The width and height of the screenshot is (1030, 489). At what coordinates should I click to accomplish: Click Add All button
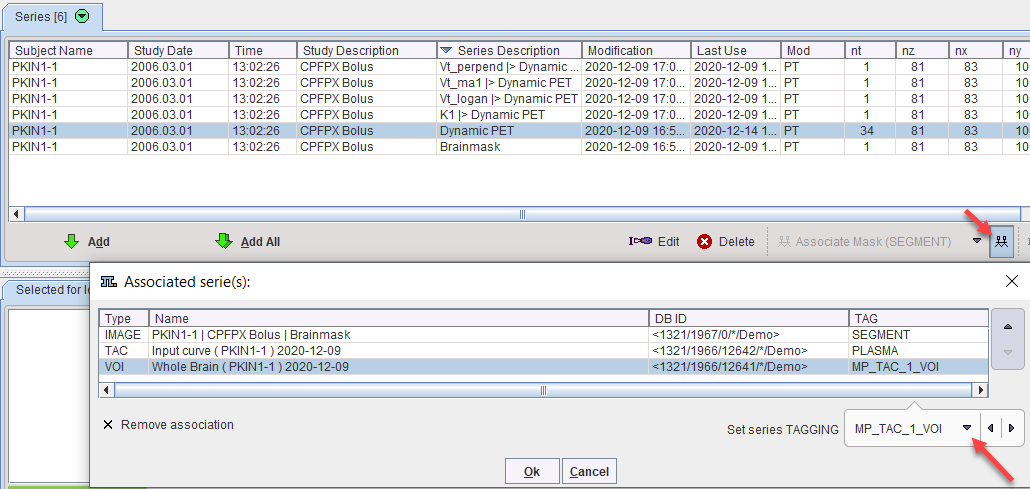[x=248, y=242]
